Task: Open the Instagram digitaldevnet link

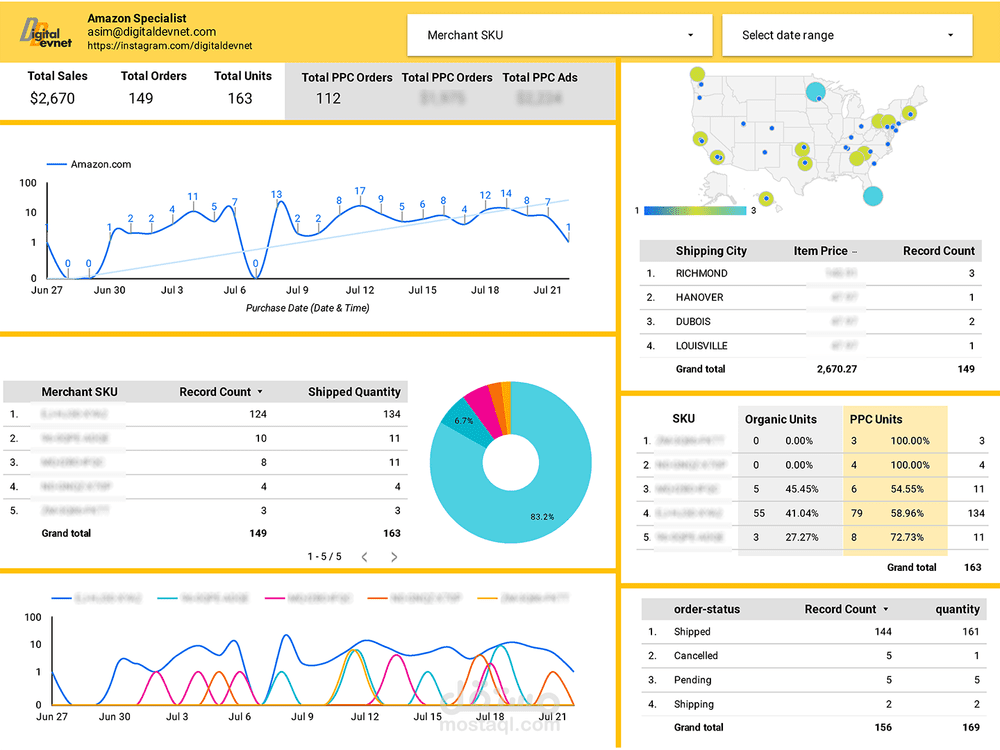Action: (x=170, y=46)
